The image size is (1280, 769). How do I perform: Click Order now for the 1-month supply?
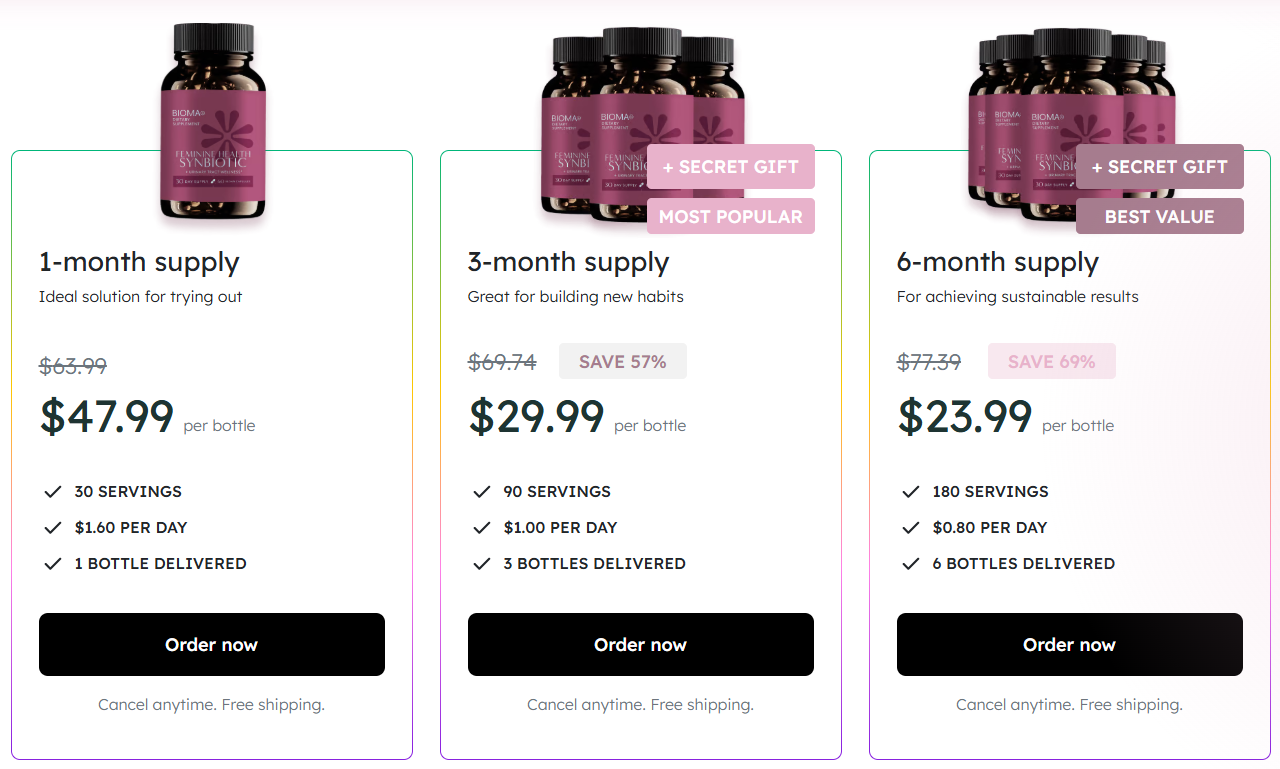pyautogui.click(x=211, y=644)
